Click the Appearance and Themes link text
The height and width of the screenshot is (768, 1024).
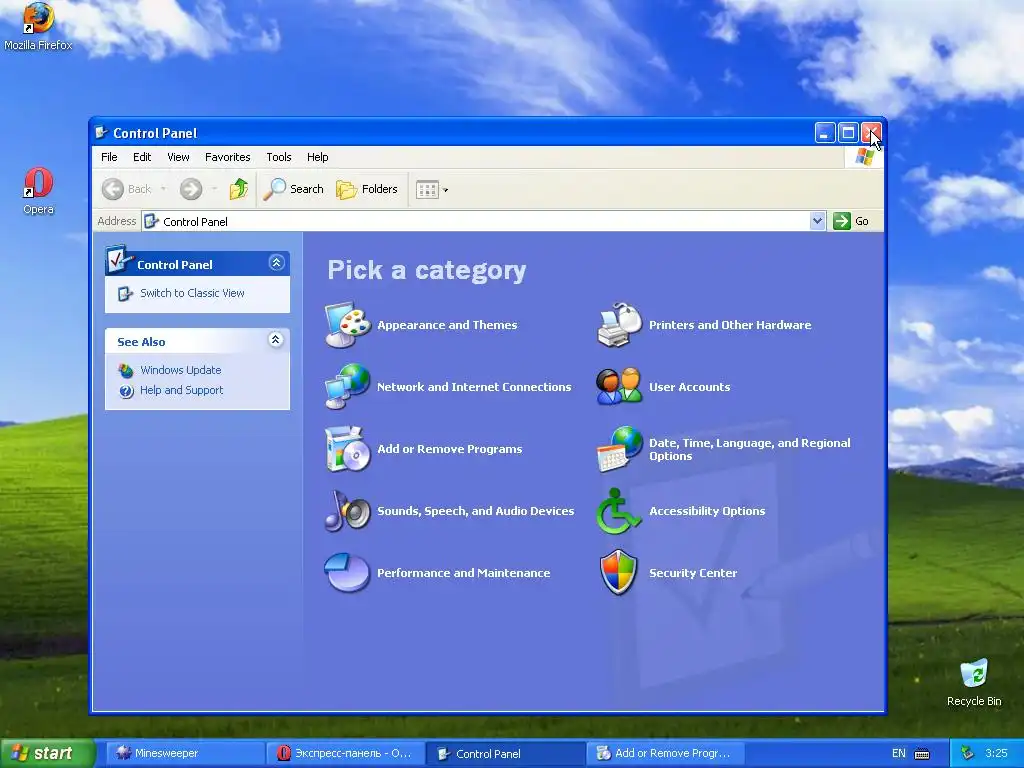tap(447, 325)
